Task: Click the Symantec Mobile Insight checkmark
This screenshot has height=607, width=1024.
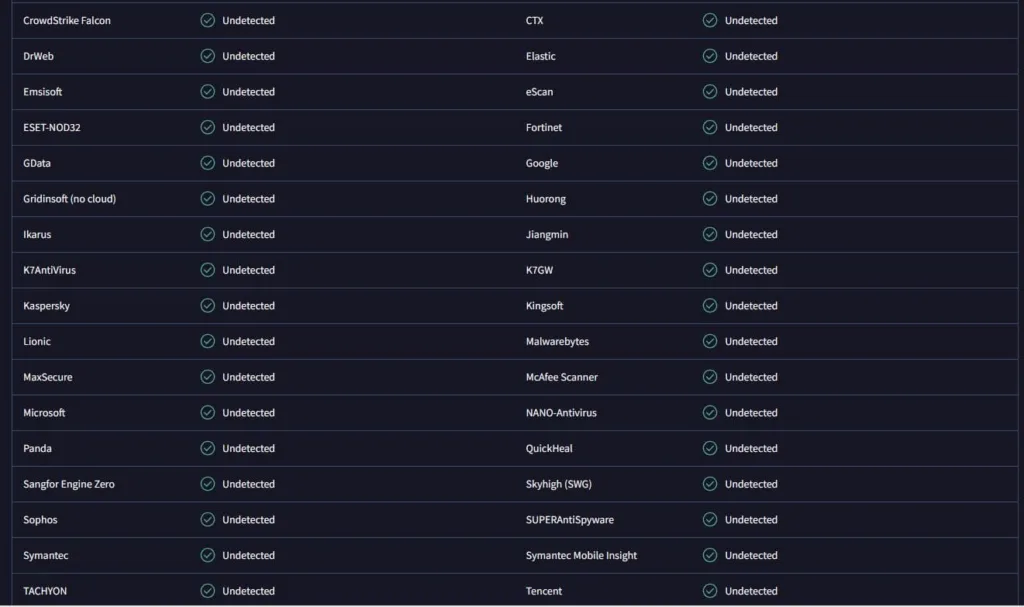Action: tap(710, 555)
